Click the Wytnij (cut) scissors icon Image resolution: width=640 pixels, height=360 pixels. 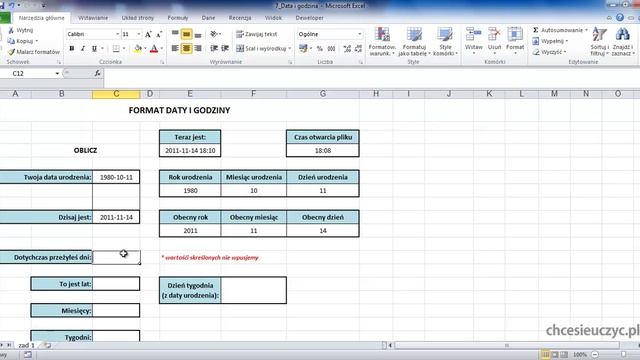tap(11, 31)
